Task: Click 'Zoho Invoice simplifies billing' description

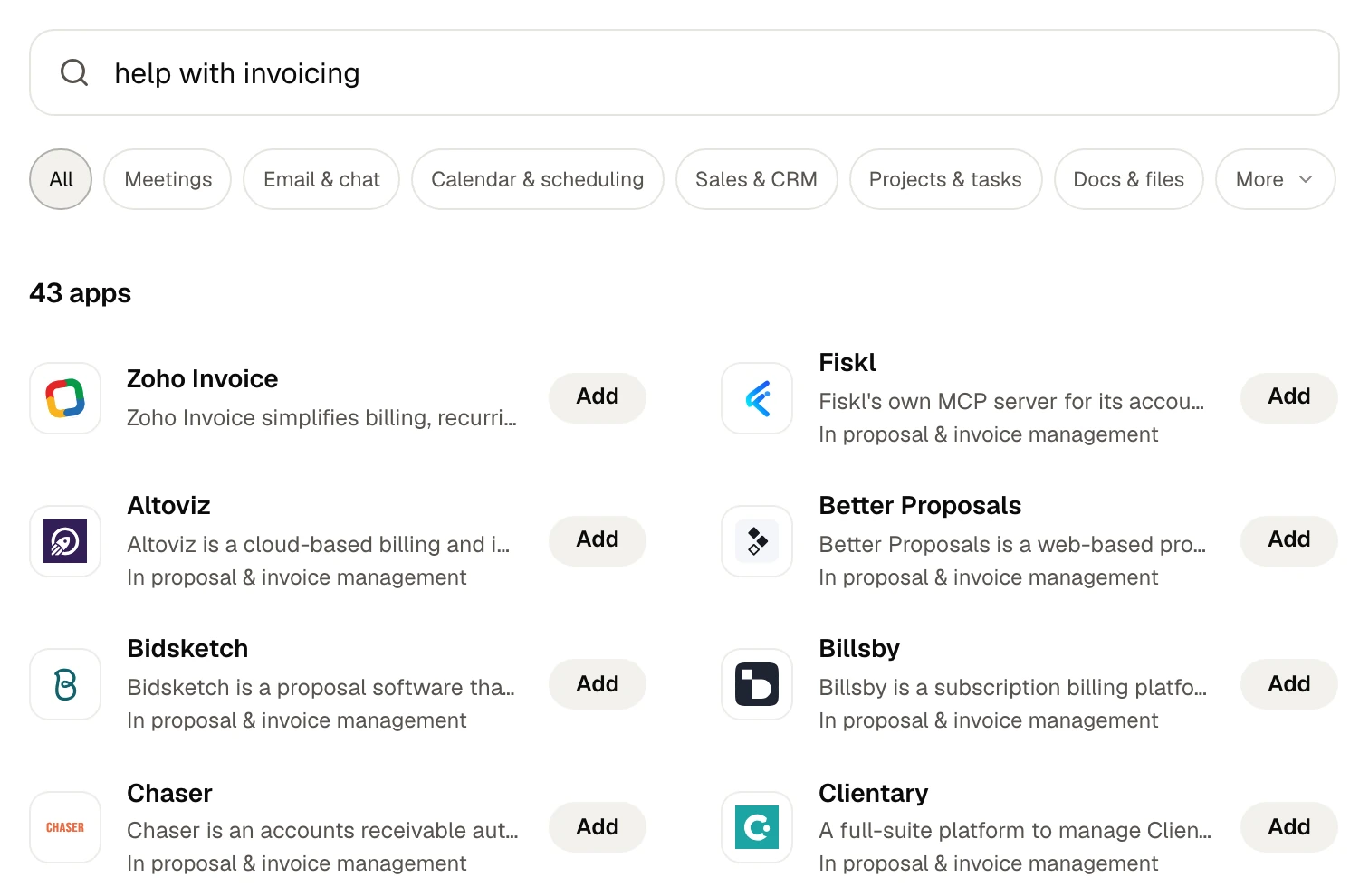Action: 321,417
